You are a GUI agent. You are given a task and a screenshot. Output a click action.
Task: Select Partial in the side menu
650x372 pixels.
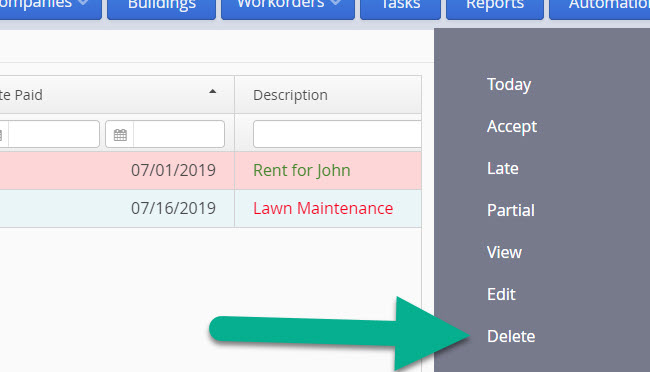[511, 210]
